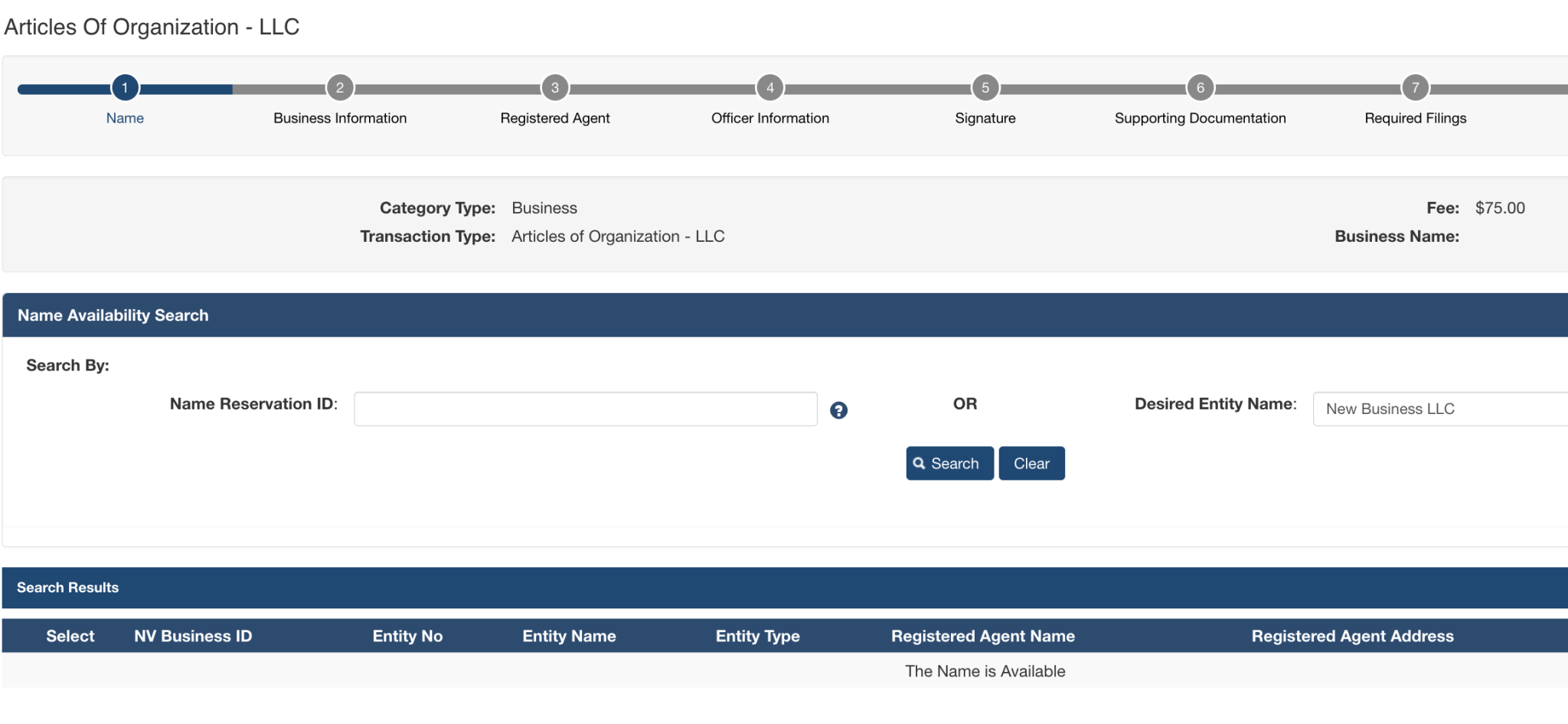The height and width of the screenshot is (724, 1568).
Task: Click the step 4 Officer Information circle
Action: tap(770, 87)
